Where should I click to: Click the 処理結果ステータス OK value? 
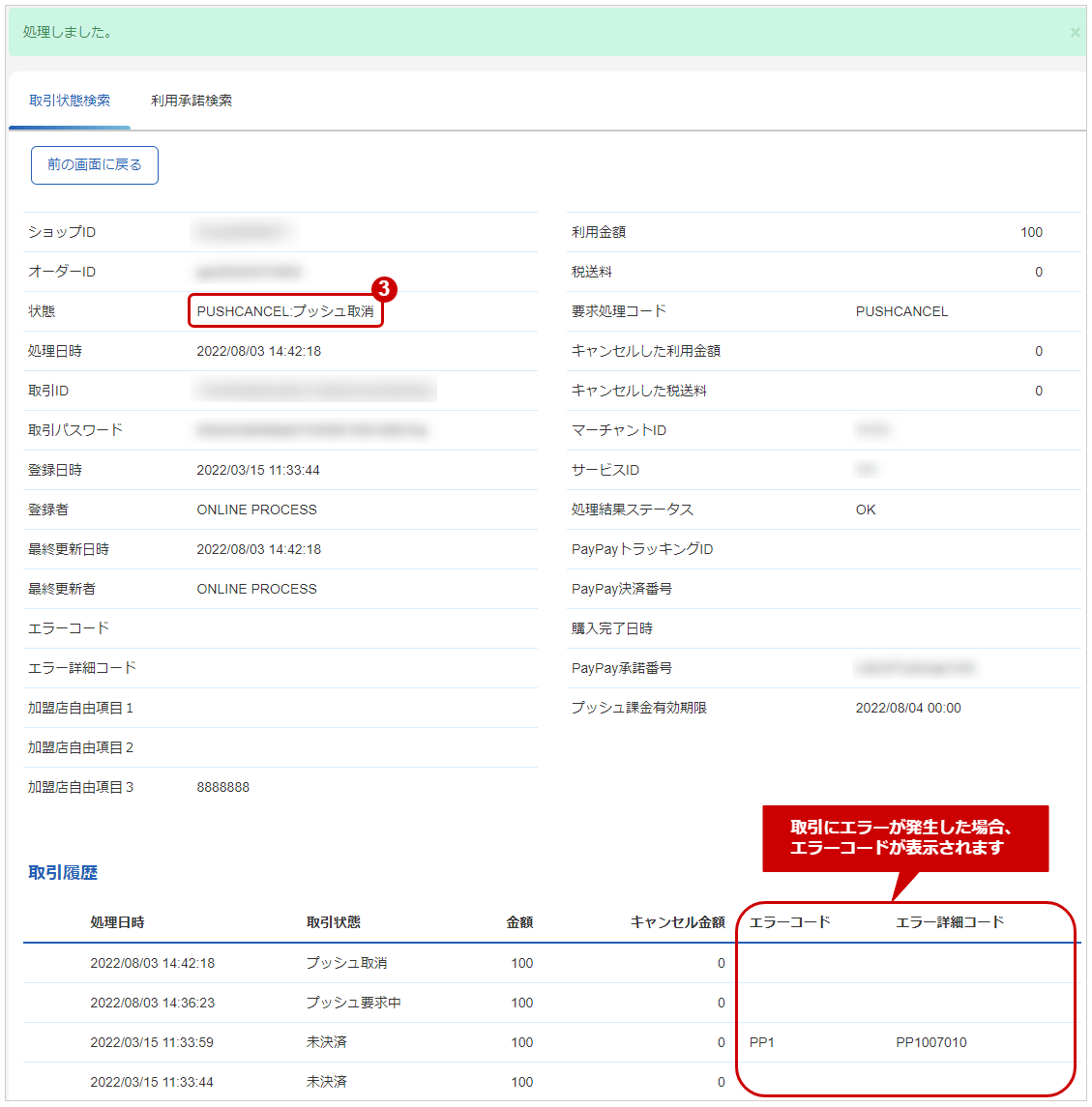[x=866, y=510]
